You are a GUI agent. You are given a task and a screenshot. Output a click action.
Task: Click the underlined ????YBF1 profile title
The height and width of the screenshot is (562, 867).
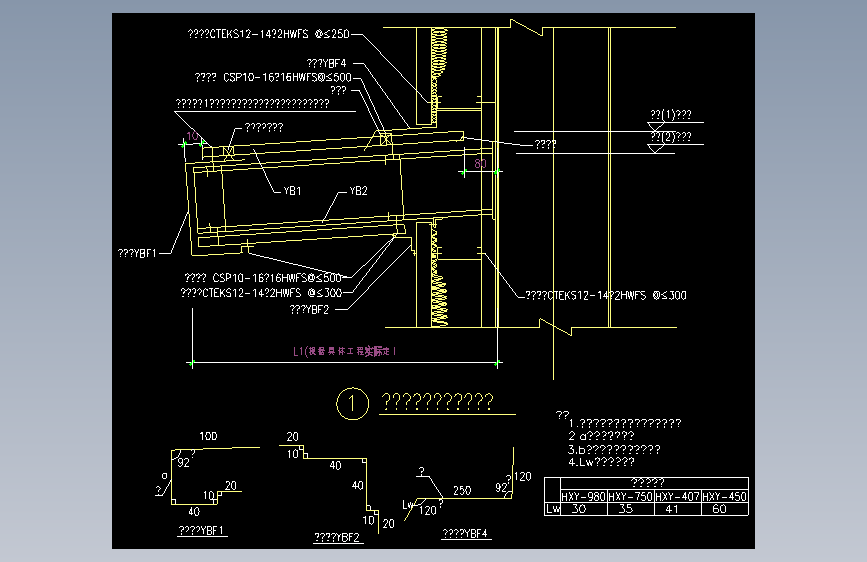coord(201,530)
